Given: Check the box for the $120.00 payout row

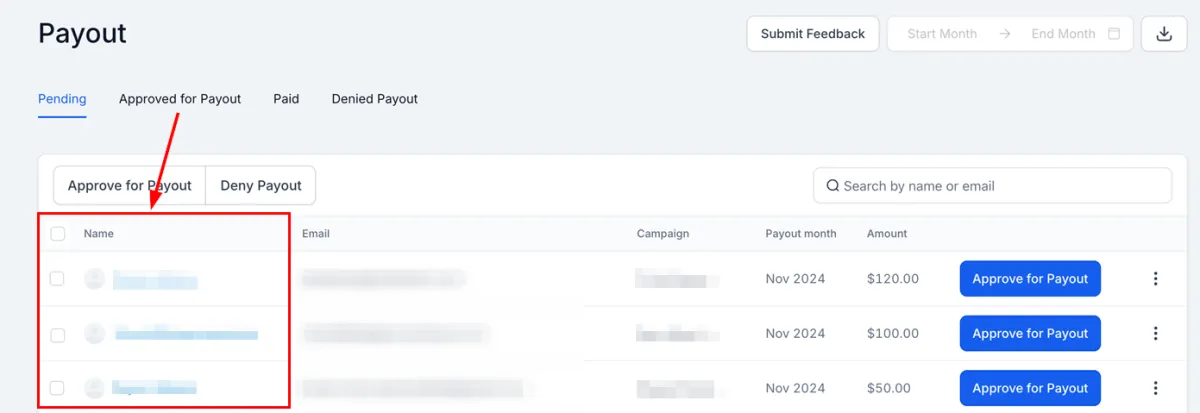Looking at the screenshot, I should (x=58, y=279).
